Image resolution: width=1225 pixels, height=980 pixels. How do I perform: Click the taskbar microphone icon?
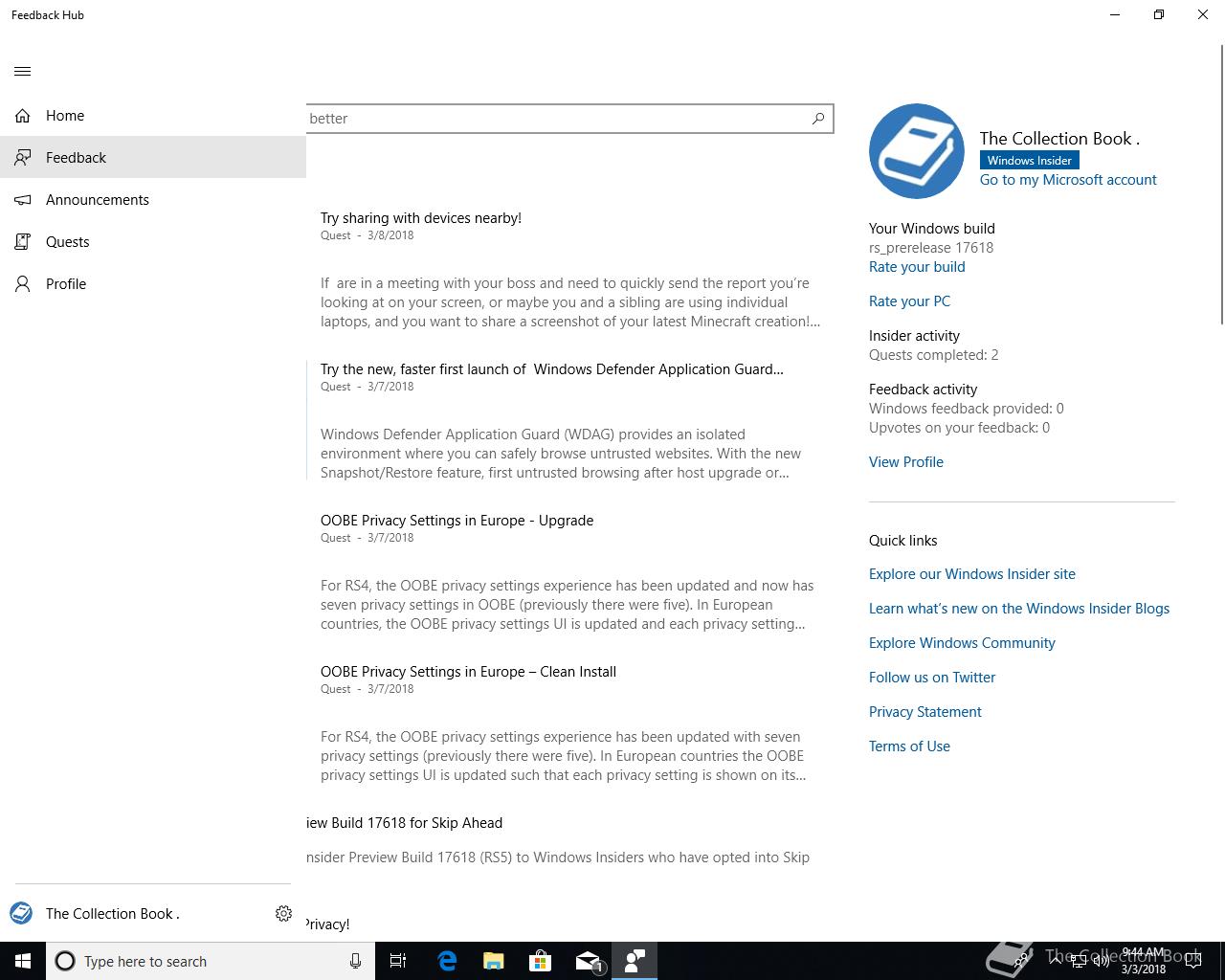355,961
